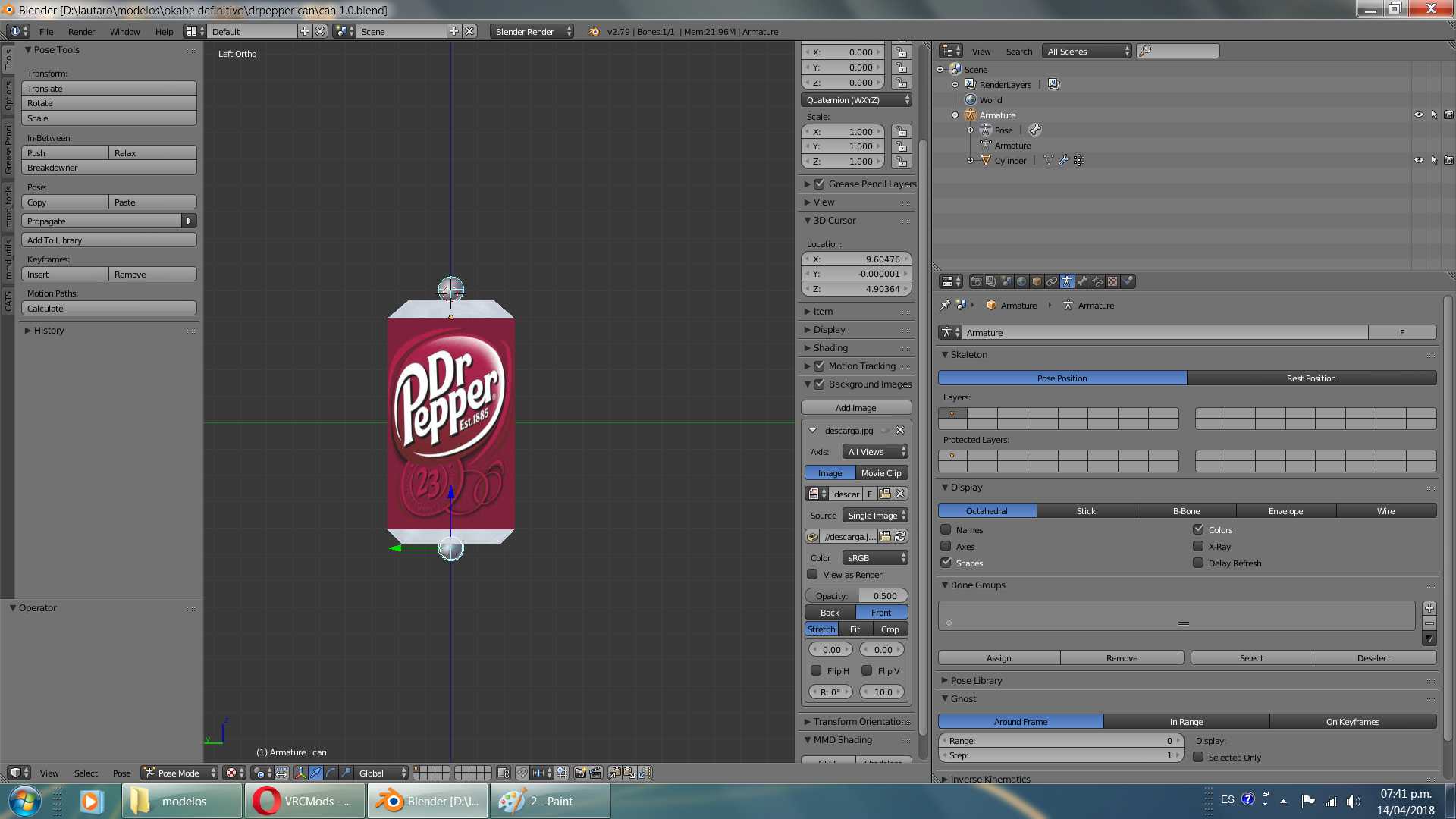Open the Render properties tab (camera icon)
Screen dimensions: 1456x819
tap(976, 281)
